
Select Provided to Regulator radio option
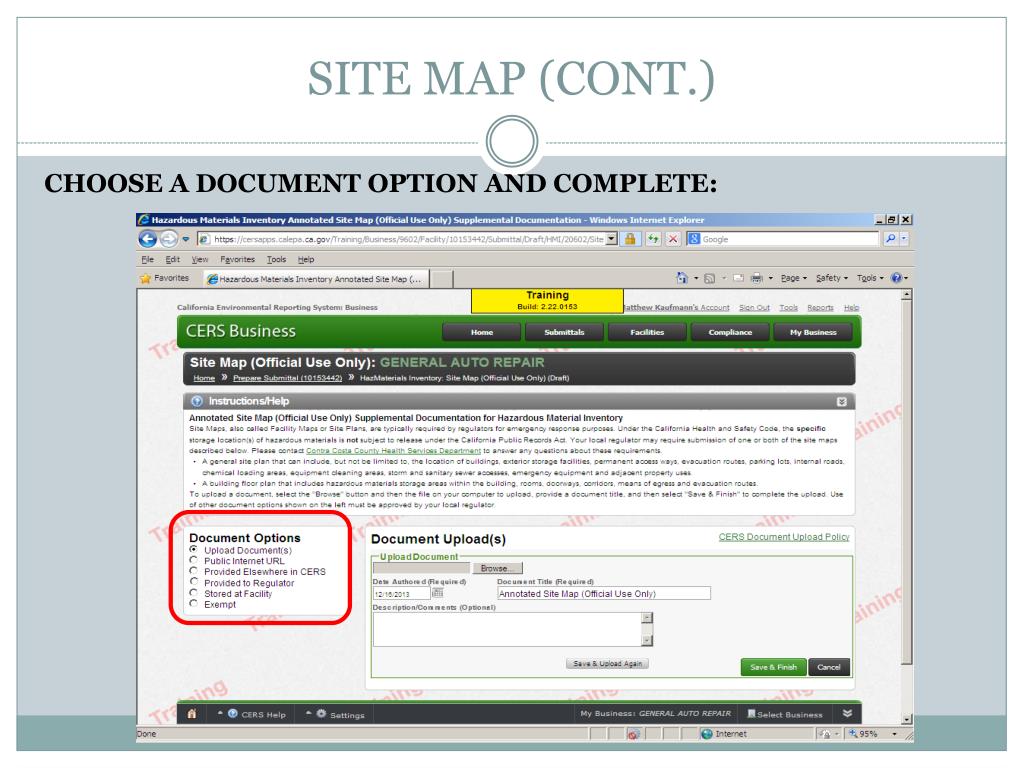193,582
